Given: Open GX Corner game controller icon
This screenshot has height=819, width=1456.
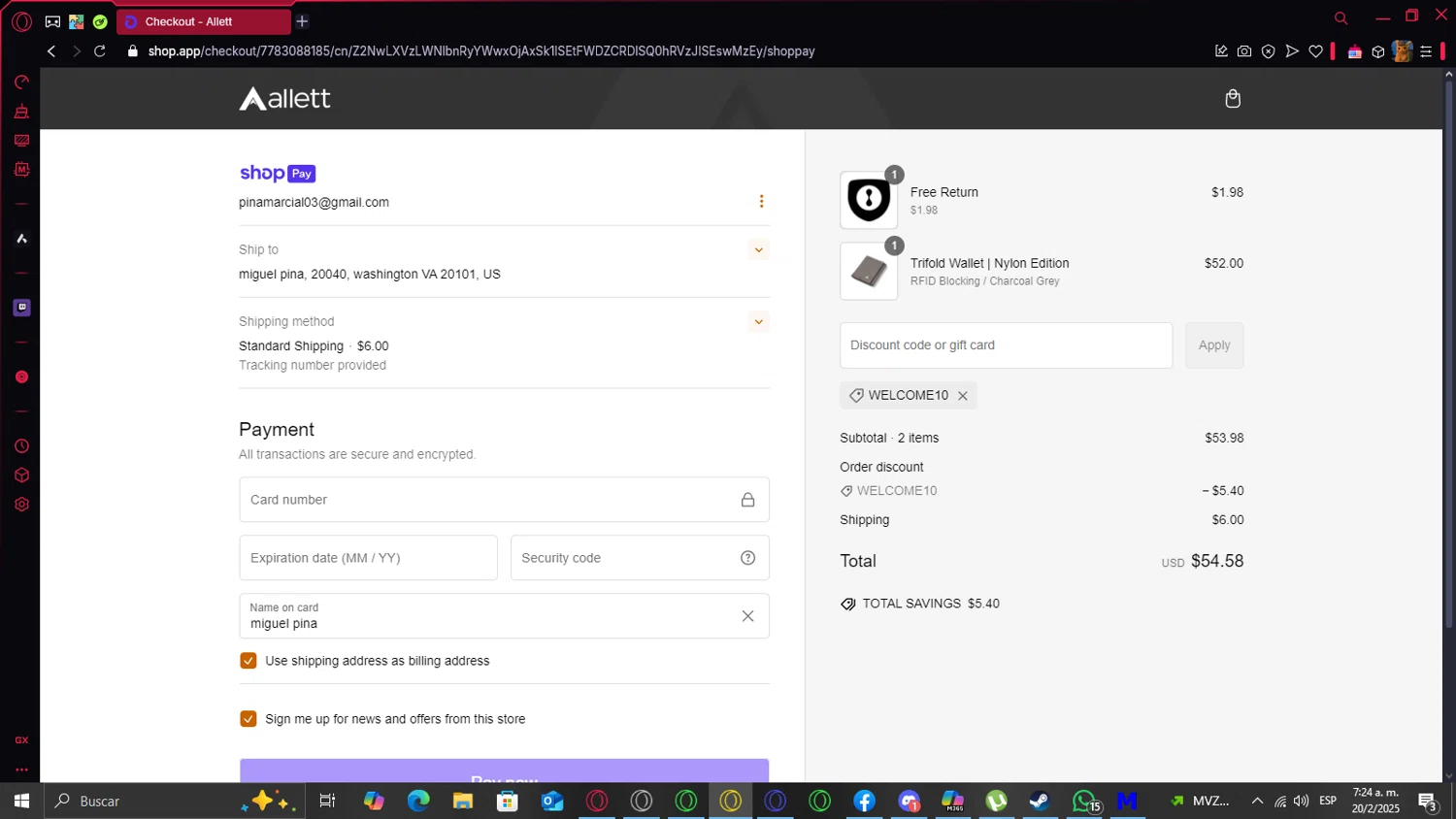Looking at the screenshot, I should [52, 21].
